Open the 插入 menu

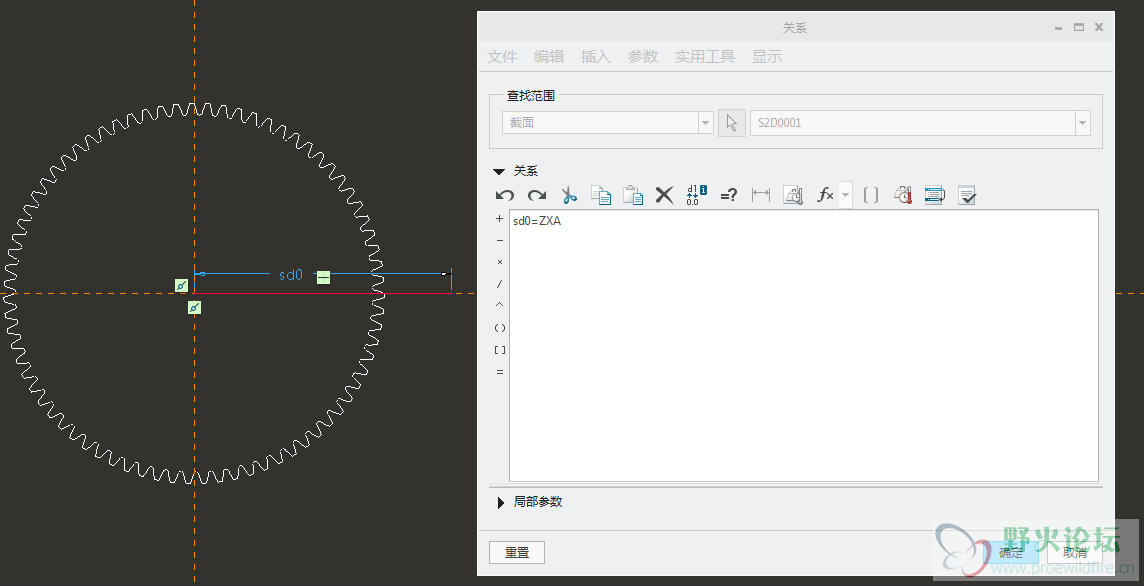(x=595, y=57)
